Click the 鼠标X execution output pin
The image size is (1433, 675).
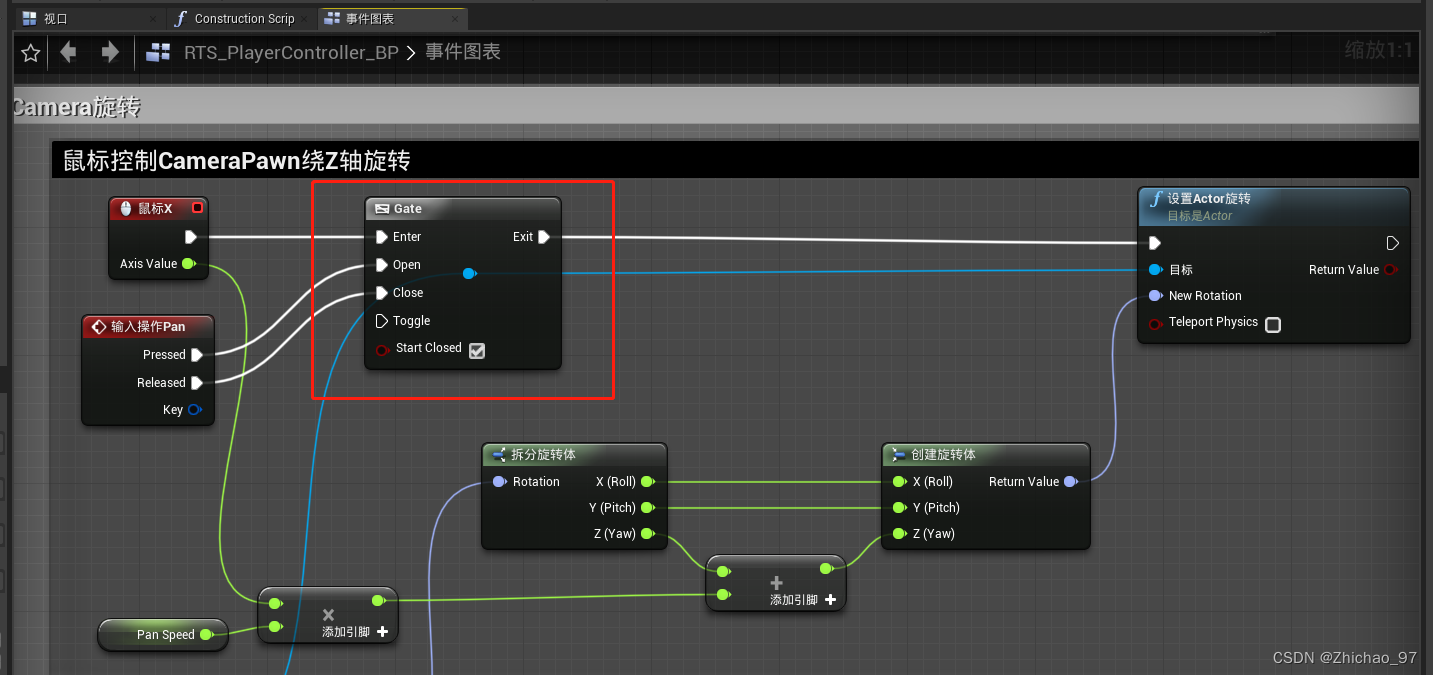click(x=191, y=237)
